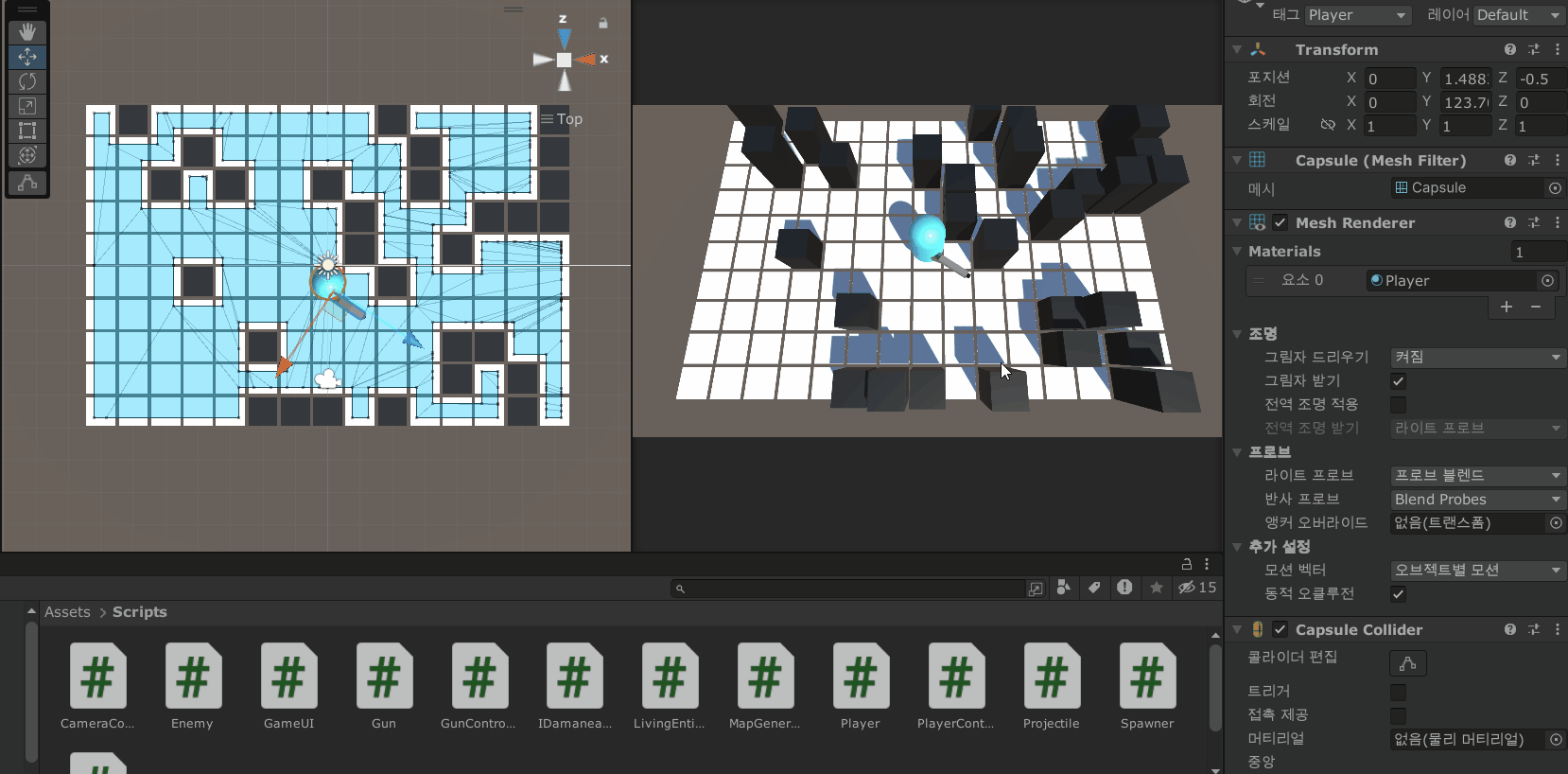This screenshot has height=774, width=1568.
Task: Open object picker for Player material
Action: pos(1547,281)
